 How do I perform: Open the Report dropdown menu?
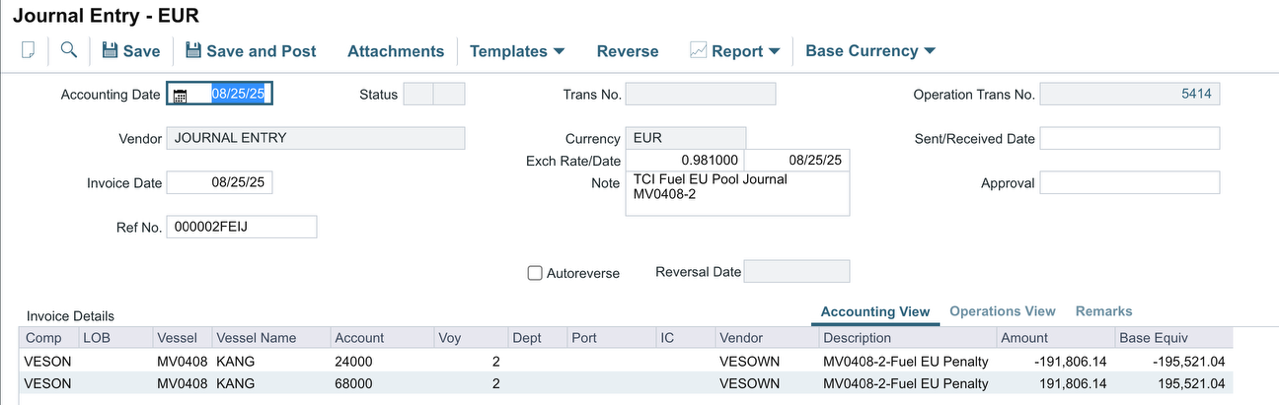point(746,51)
